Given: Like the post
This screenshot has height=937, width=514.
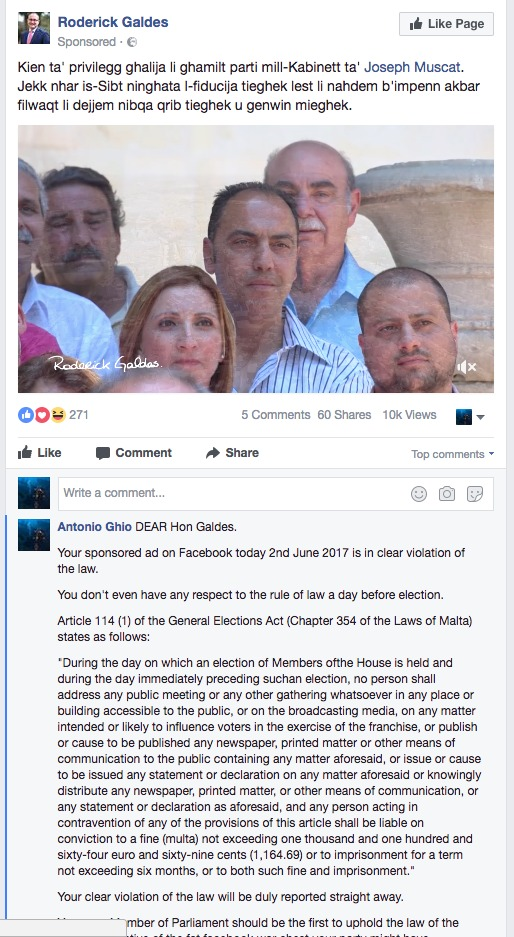Looking at the screenshot, I should coord(39,453).
